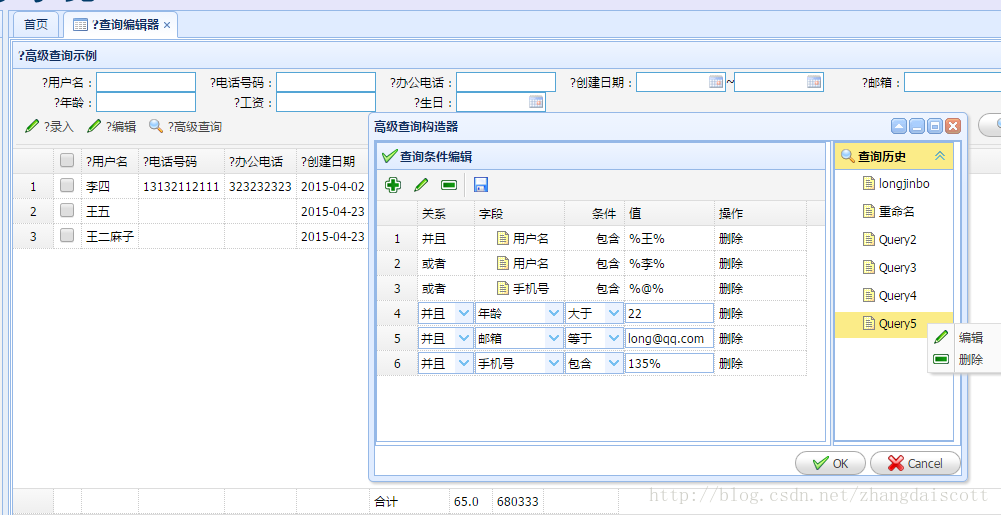
Task: Choose 删除 in the context menu
Action: point(970,359)
